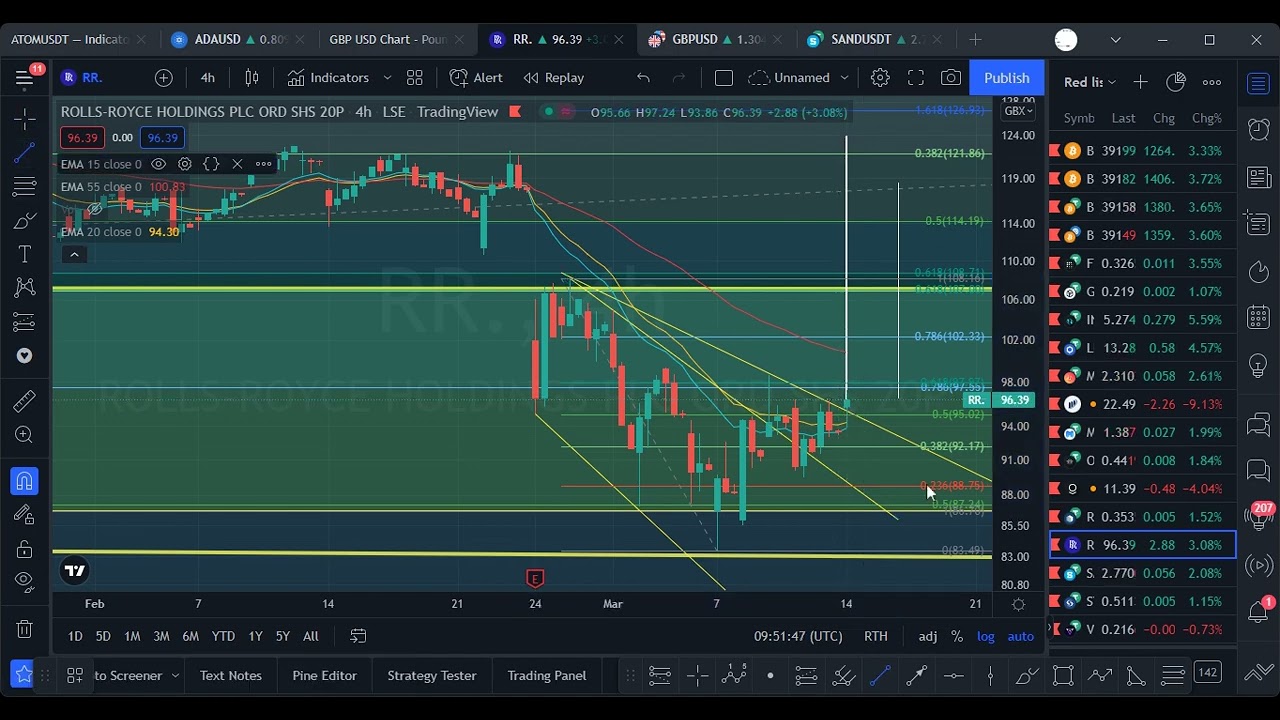Expand the GBX currency dropdown

pyautogui.click(x=1019, y=111)
